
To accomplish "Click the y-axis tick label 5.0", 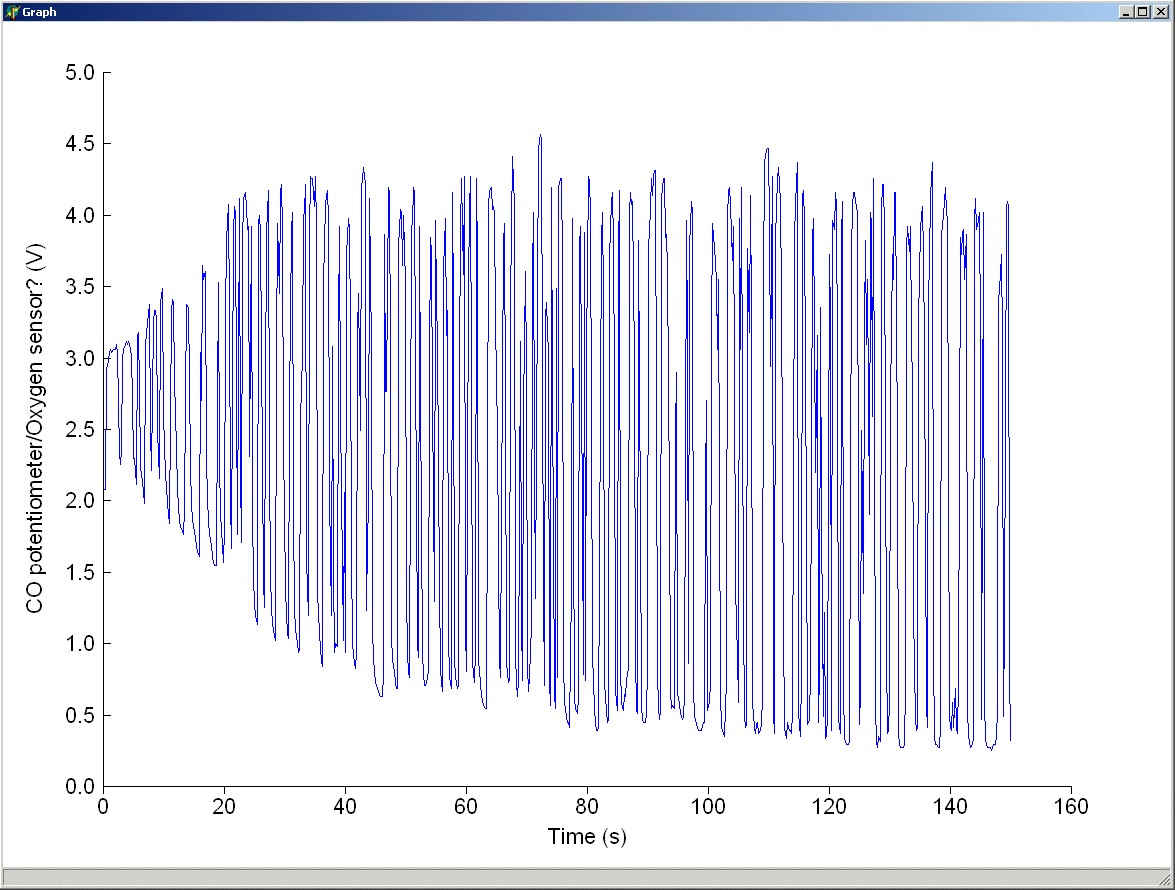I will pos(80,73).
